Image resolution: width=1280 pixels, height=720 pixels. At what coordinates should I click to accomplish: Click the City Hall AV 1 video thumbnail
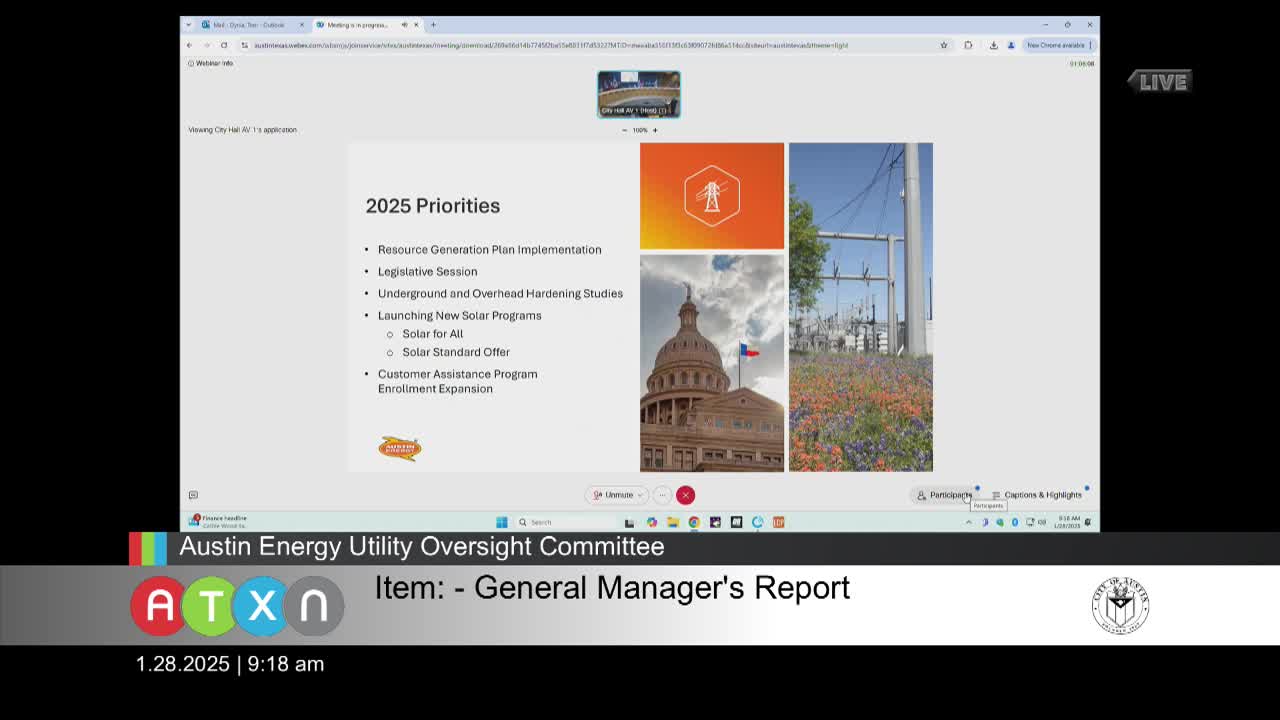[x=639, y=94]
